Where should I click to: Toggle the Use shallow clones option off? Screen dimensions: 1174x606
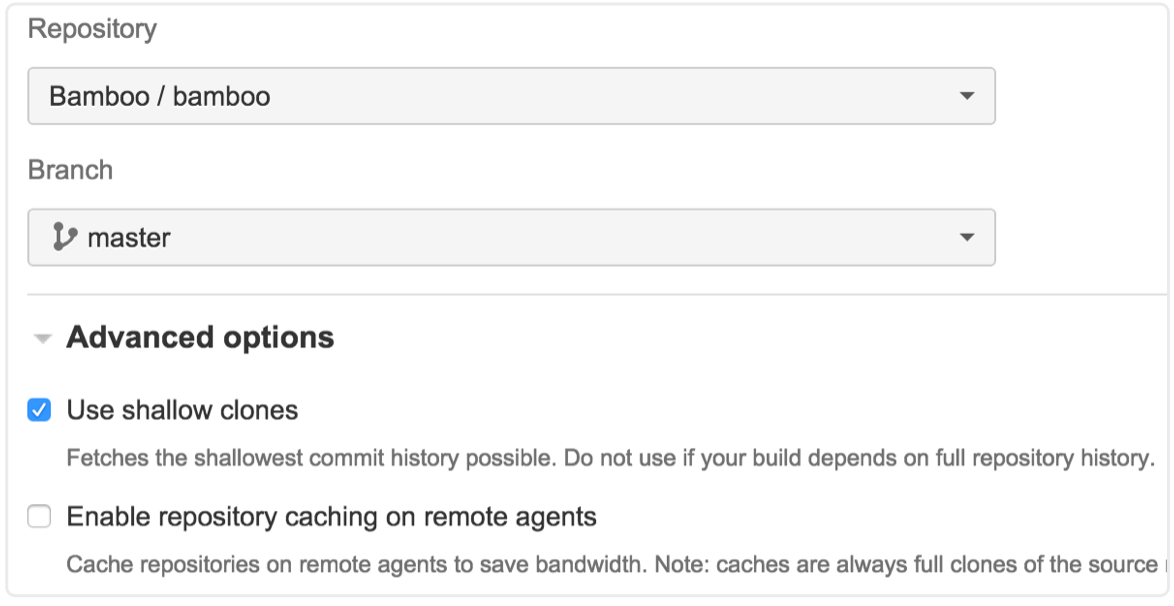pyautogui.click(x=37, y=409)
